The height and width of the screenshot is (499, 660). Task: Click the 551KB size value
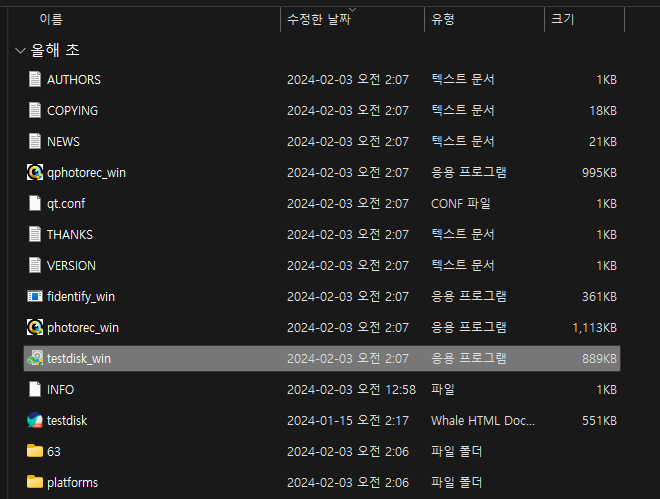(x=599, y=421)
